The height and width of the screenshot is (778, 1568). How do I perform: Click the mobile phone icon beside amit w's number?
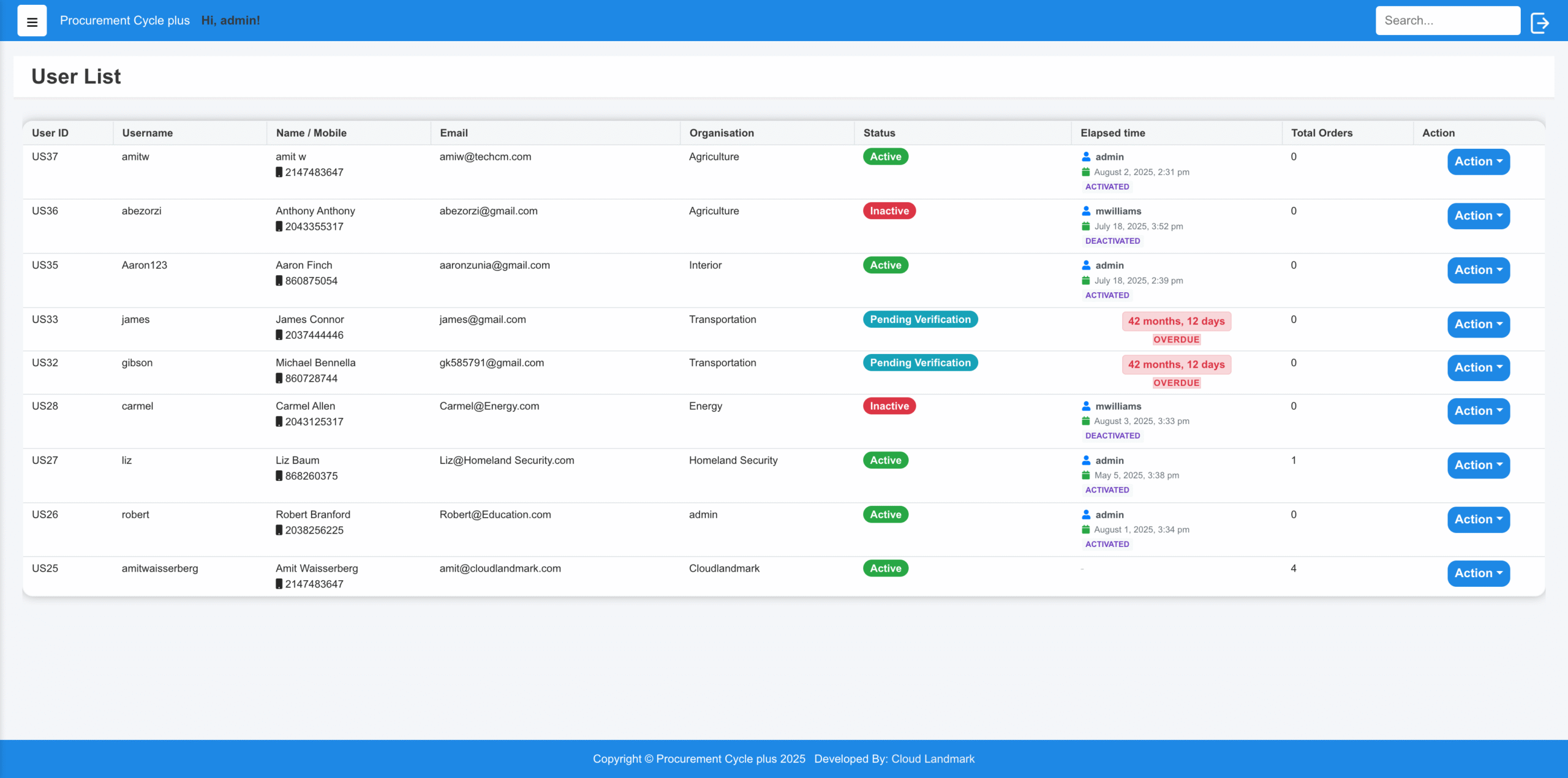pos(279,172)
